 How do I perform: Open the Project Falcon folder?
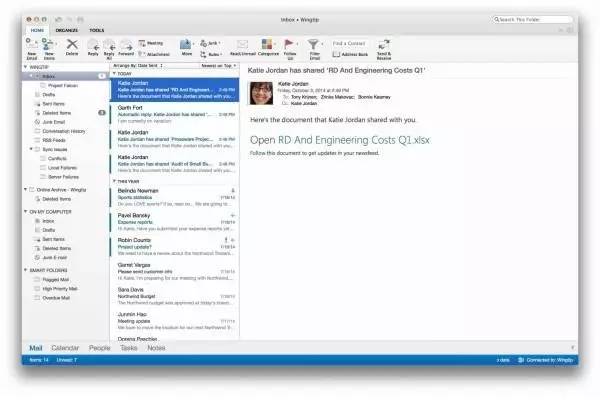click(x=63, y=85)
